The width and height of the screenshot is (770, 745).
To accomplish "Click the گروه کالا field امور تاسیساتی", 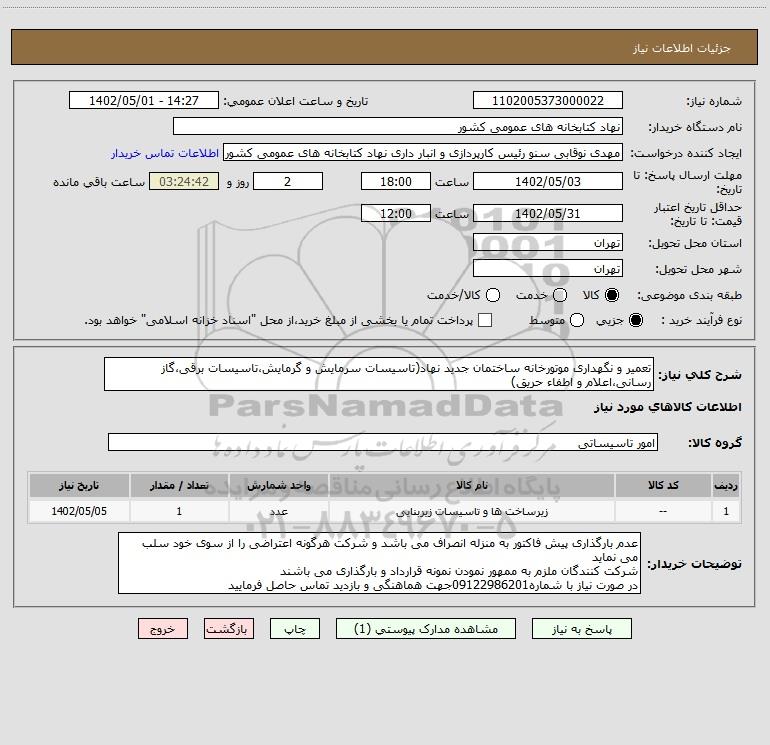I will 383,442.
